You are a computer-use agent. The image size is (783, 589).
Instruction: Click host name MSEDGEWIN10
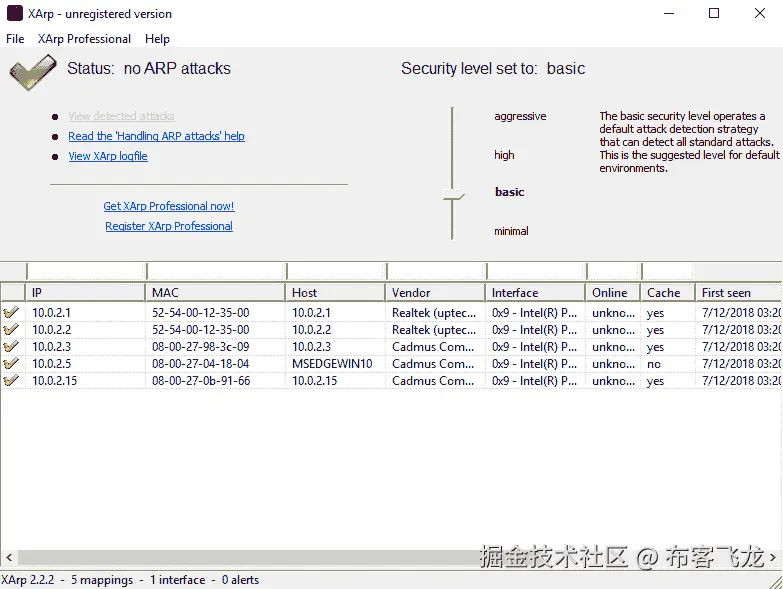332,364
